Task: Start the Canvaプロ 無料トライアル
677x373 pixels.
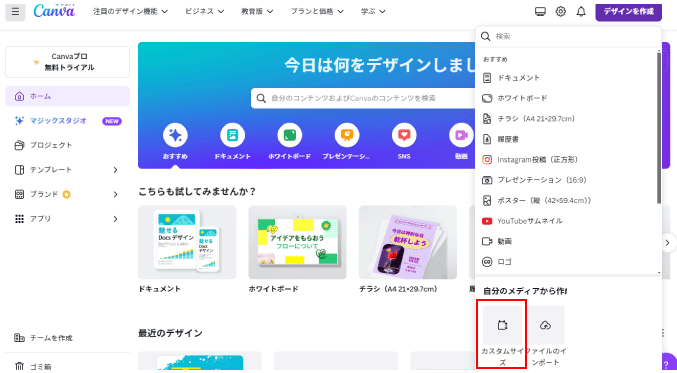Action: pyautogui.click(x=67, y=62)
